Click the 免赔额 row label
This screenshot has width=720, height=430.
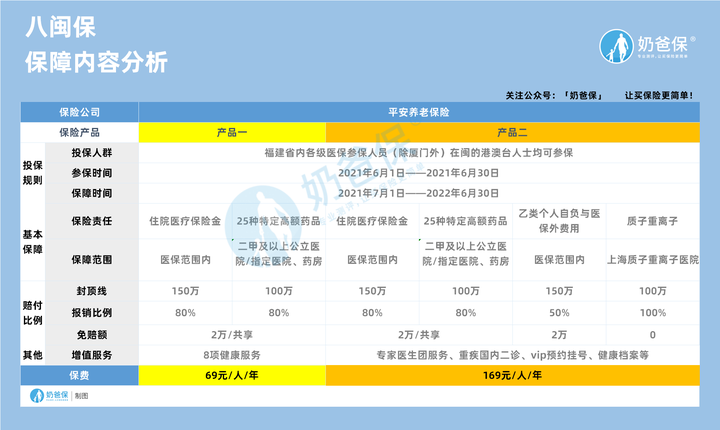click(x=91, y=335)
